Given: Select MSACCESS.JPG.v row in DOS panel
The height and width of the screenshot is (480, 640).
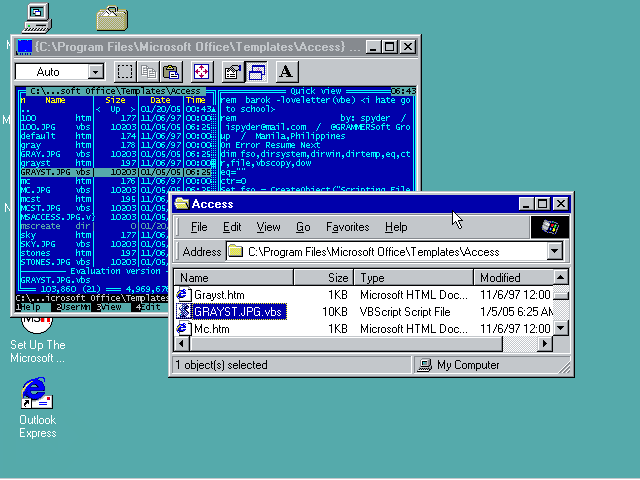Looking at the screenshot, I should (94, 217).
